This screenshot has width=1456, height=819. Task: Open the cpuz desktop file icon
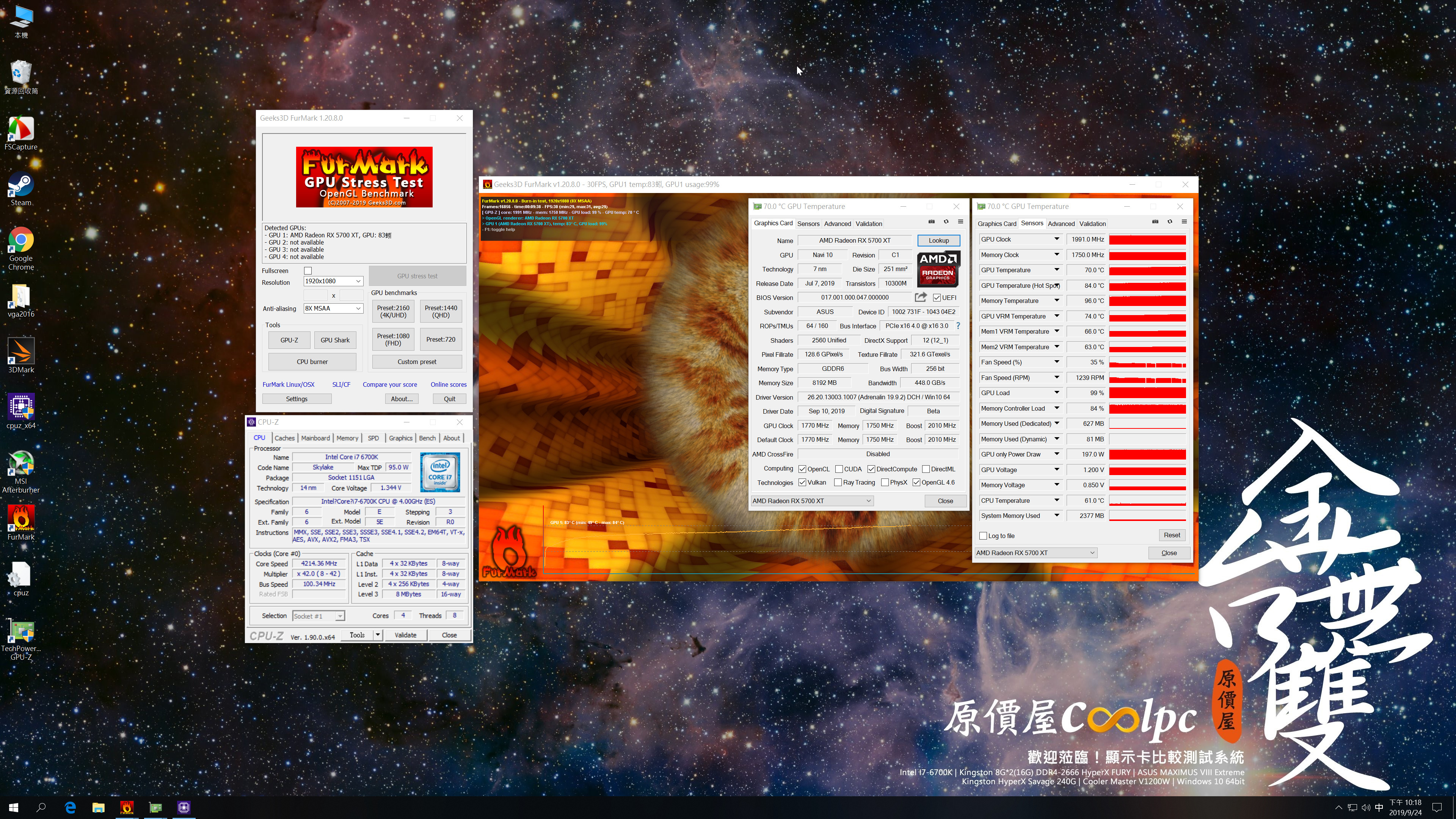pyautogui.click(x=21, y=578)
